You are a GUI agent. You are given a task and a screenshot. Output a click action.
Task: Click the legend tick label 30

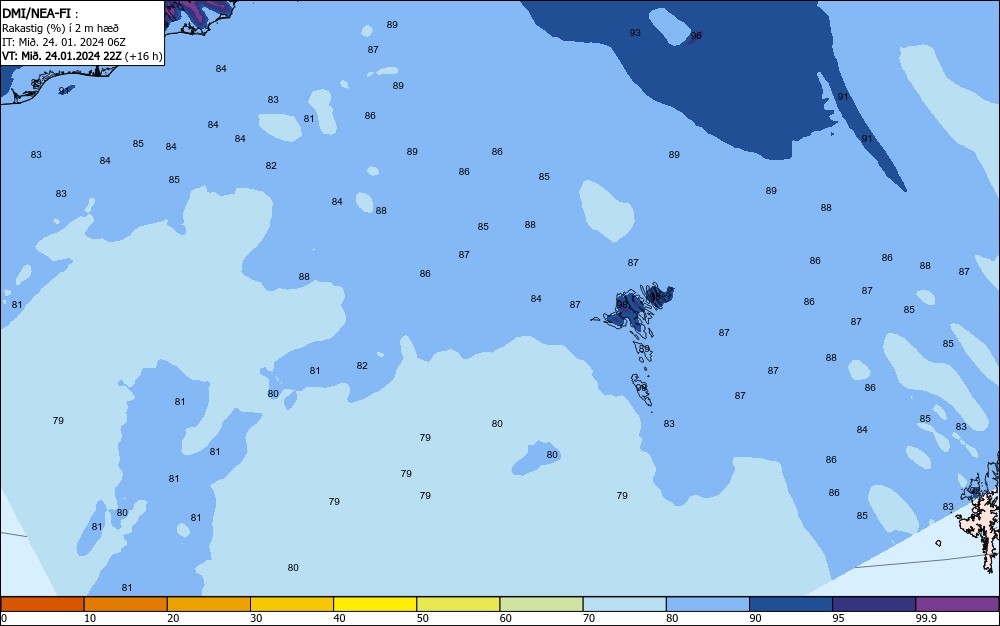coord(256,618)
